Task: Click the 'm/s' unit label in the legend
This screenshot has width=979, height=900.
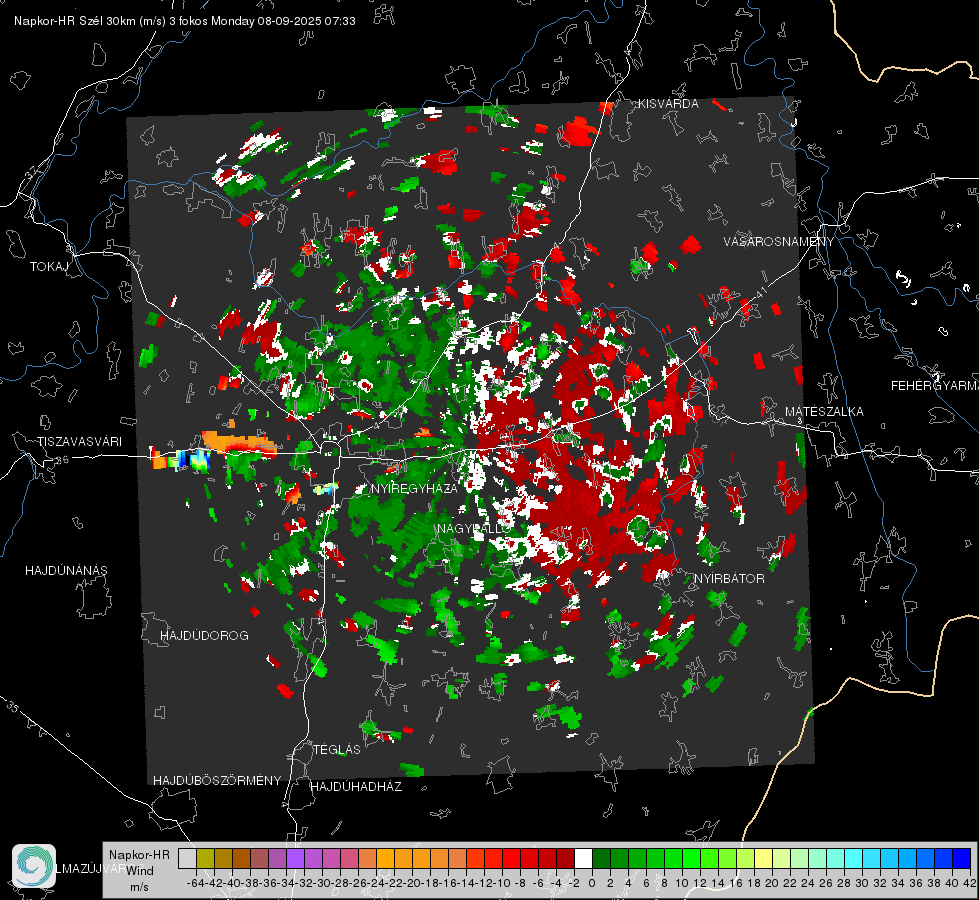Action: [139, 887]
